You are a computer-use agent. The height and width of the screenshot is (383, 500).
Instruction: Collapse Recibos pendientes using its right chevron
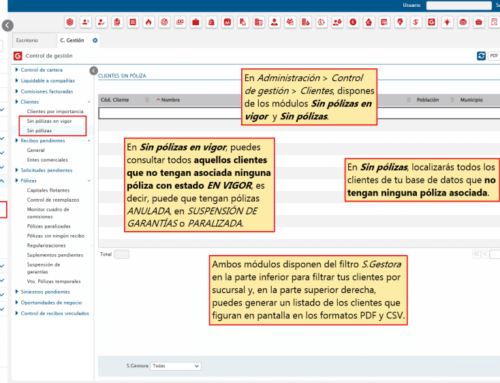click(x=89, y=141)
